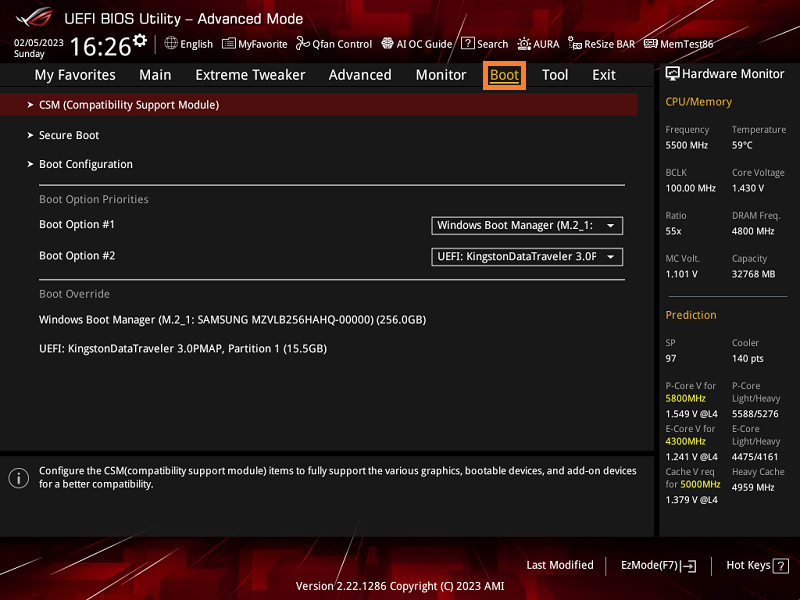Open the Boot Option #2 dropdown
Viewport: 800px width, 600px height.
[x=527, y=257]
